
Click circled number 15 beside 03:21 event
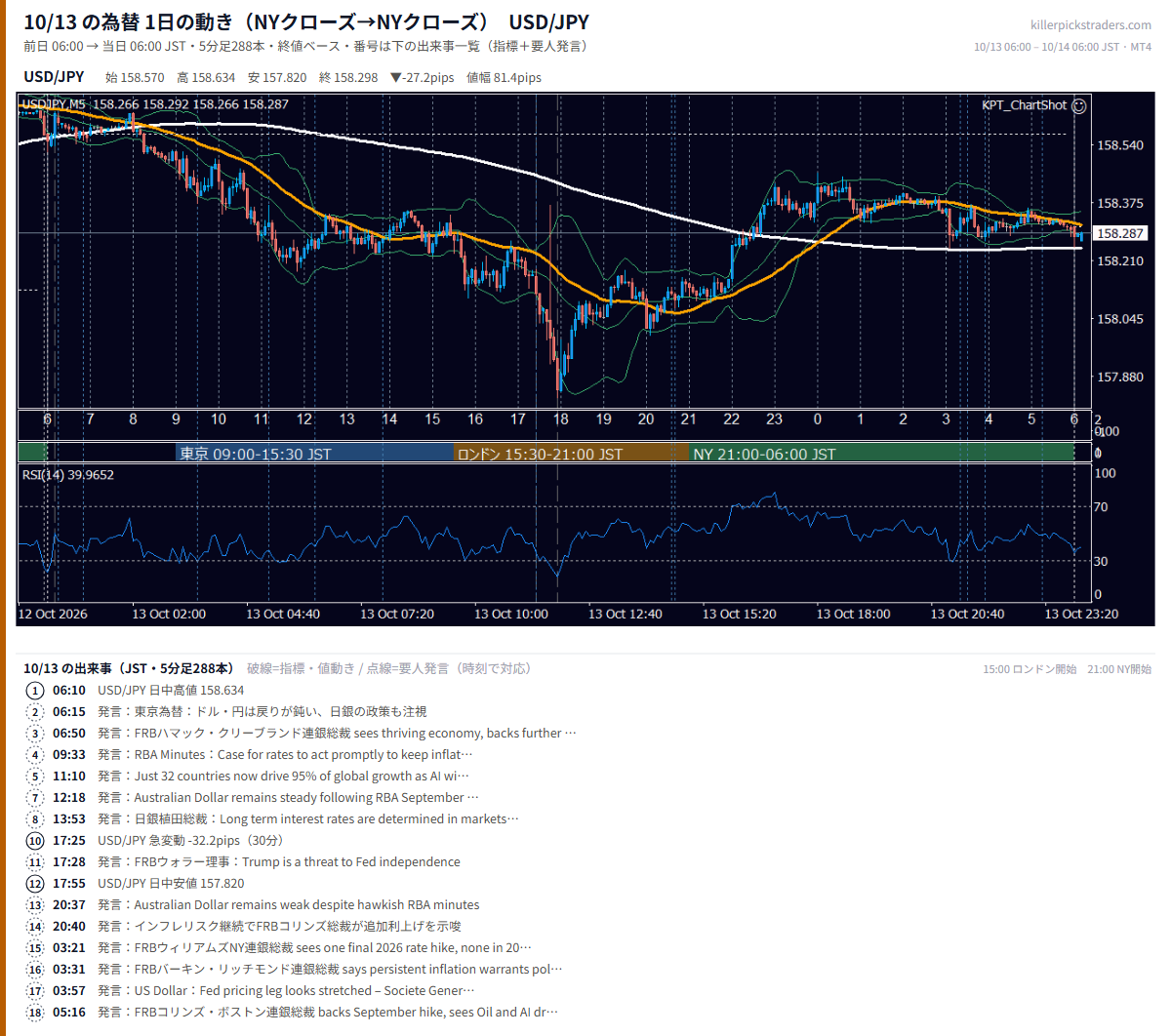35,948
